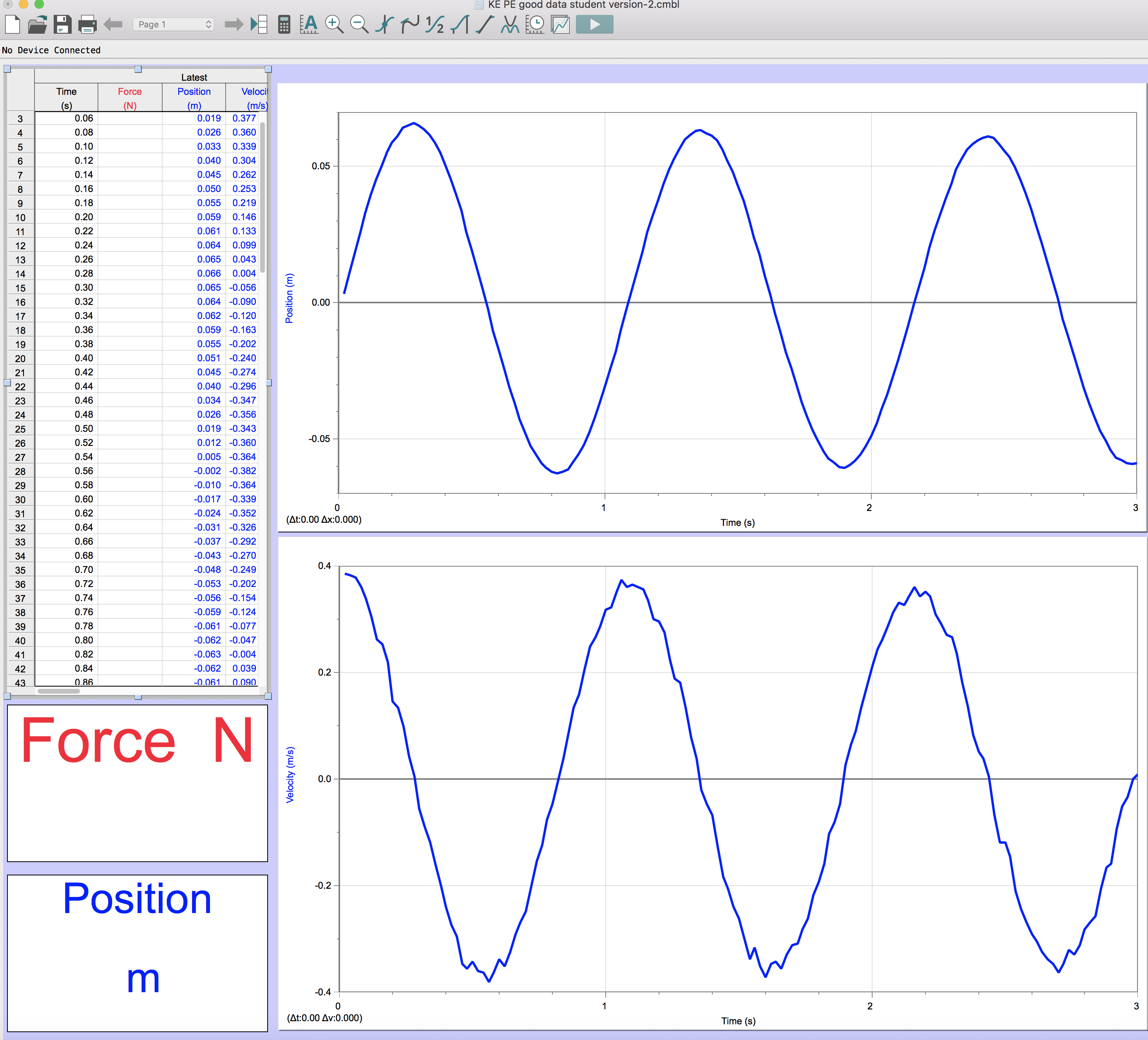Click the first trough of velocity curve
The width and height of the screenshot is (1148, 1040).
point(489,981)
